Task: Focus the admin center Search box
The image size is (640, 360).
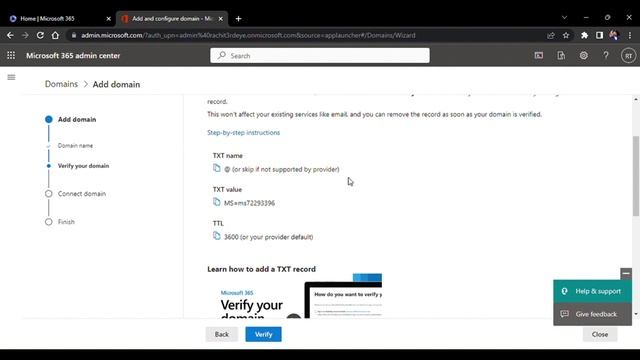Action: (320, 56)
